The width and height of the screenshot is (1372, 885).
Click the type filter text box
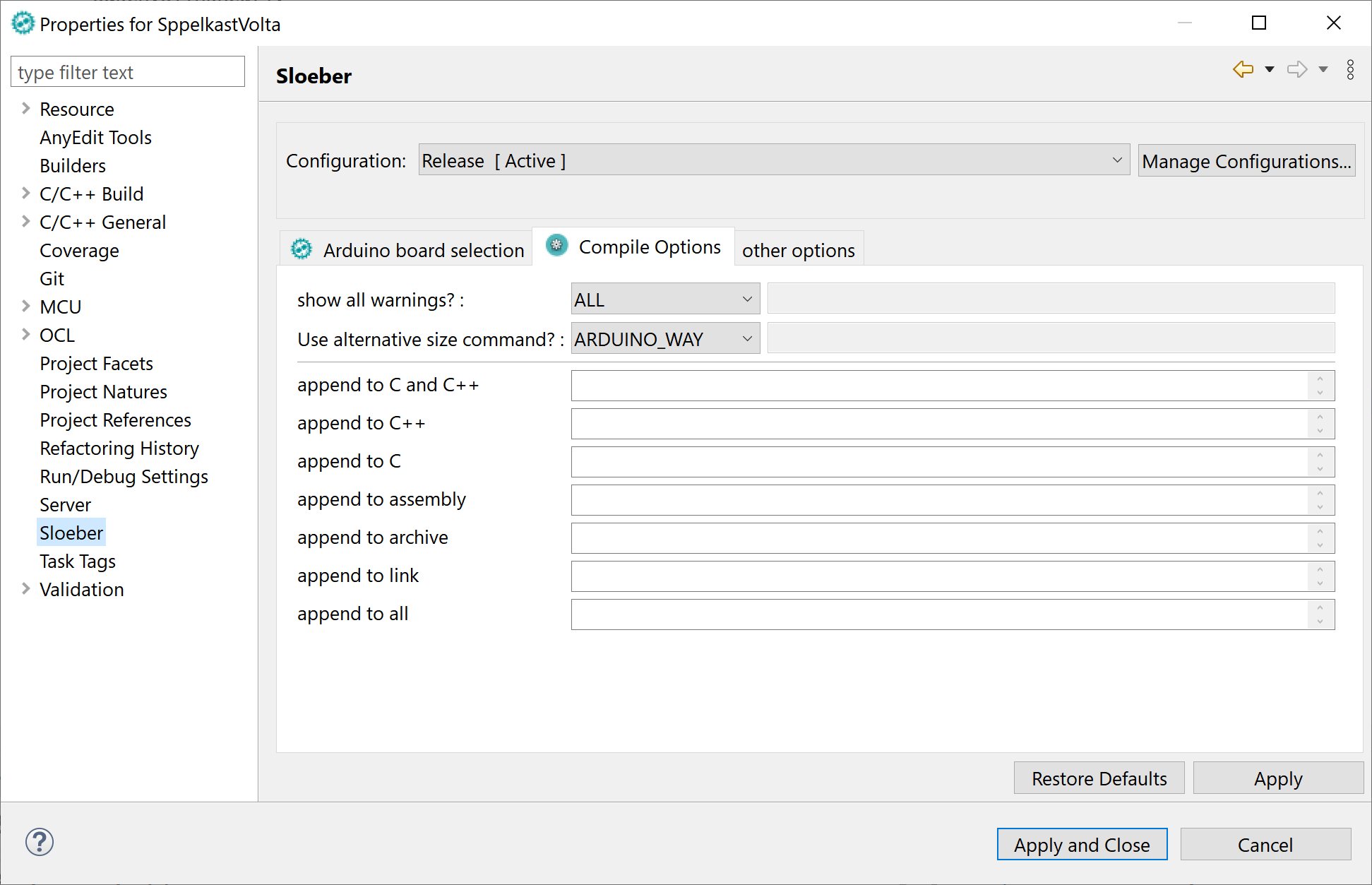(127, 71)
